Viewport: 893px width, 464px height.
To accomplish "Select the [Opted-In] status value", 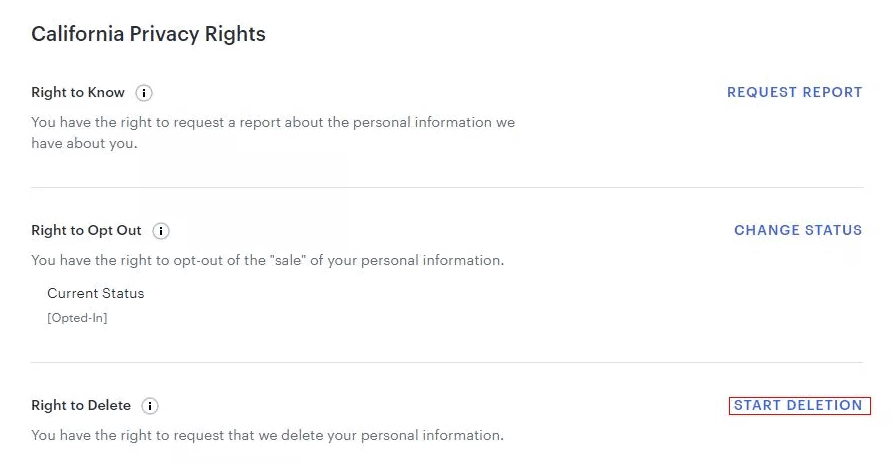I will pyautogui.click(x=77, y=318).
